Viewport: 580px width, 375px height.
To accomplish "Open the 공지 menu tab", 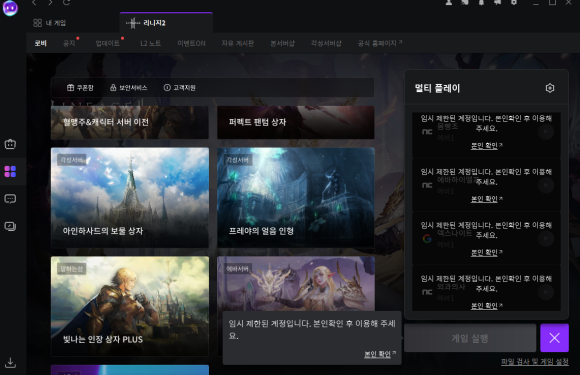I will click(x=69, y=43).
